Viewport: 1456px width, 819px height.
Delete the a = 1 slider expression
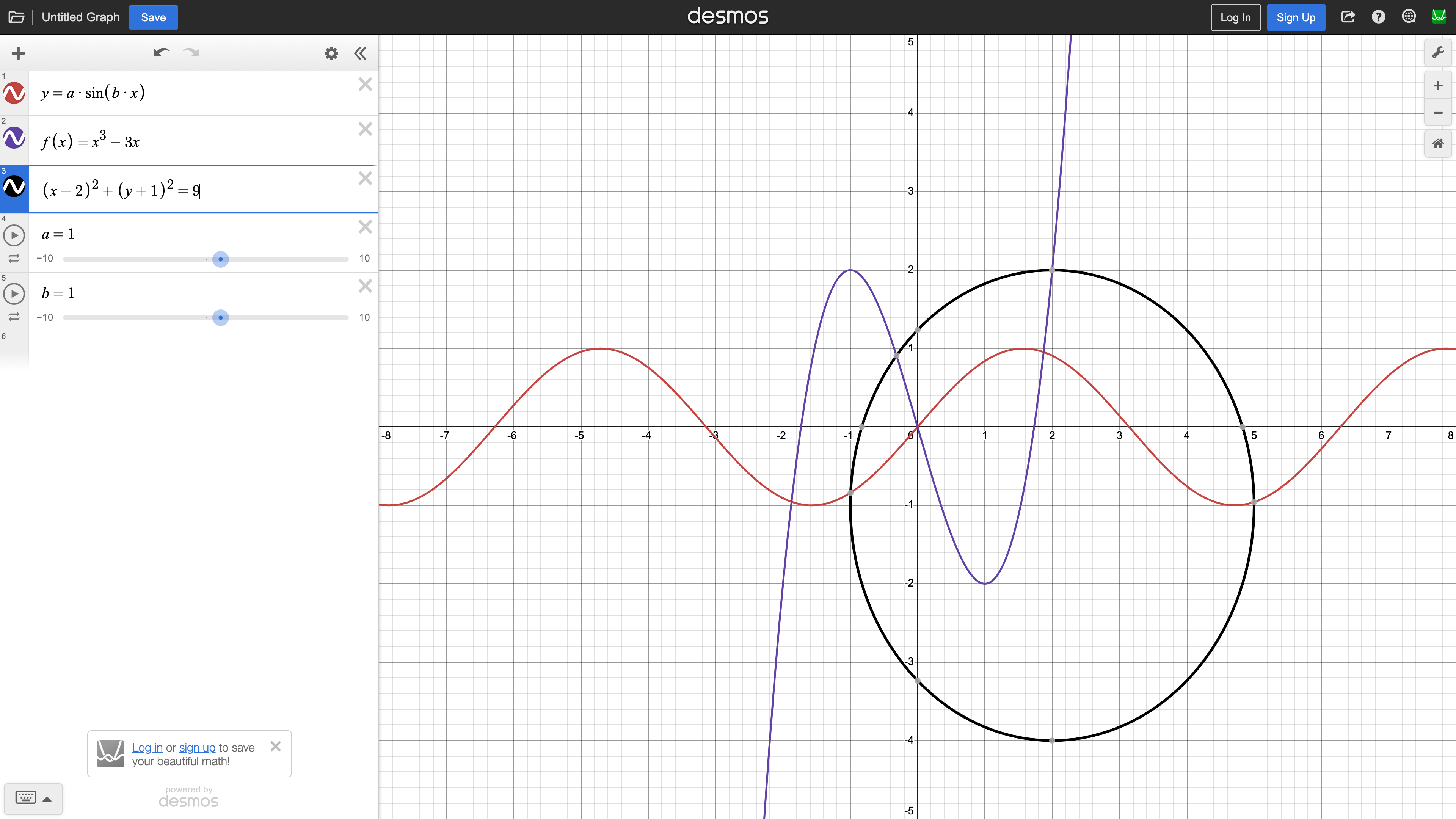(365, 227)
